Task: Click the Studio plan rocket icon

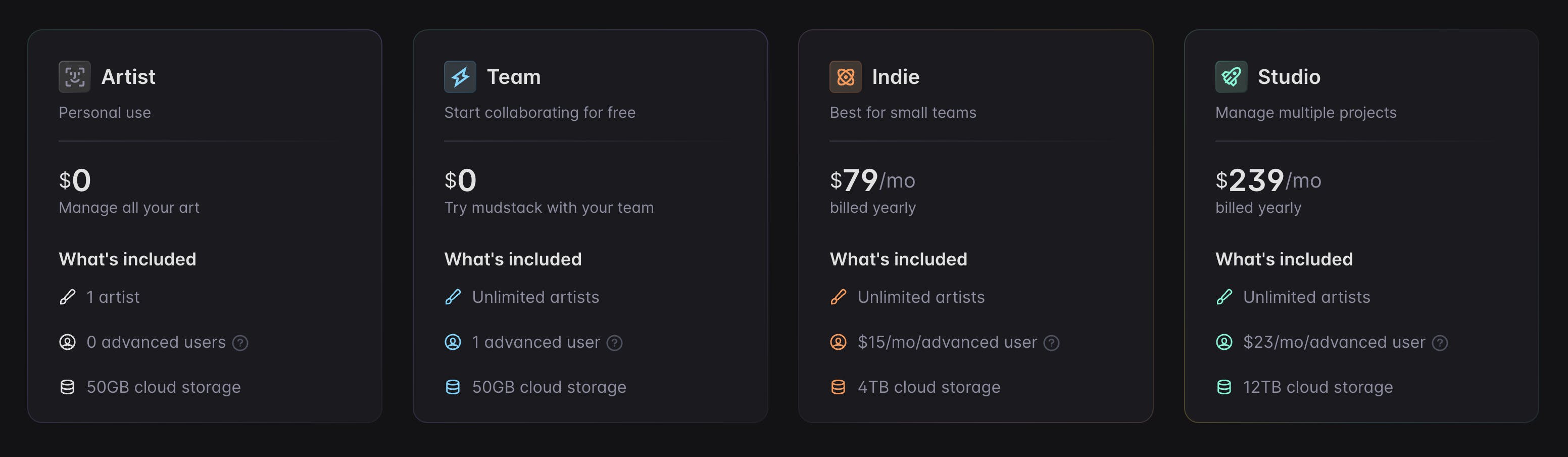Action: [x=1231, y=77]
